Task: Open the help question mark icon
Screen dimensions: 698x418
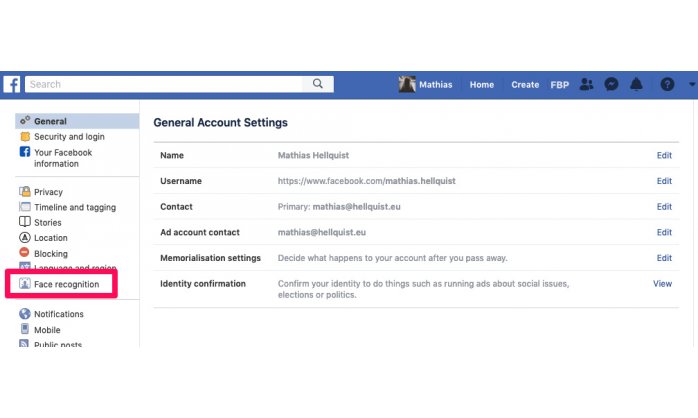Action: pos(667,84)
